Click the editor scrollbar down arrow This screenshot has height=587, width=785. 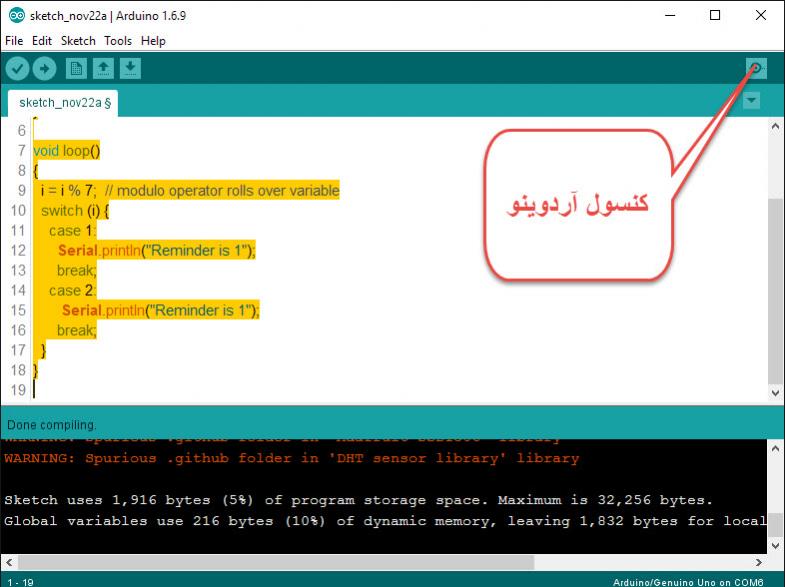[x=775, y=395]
